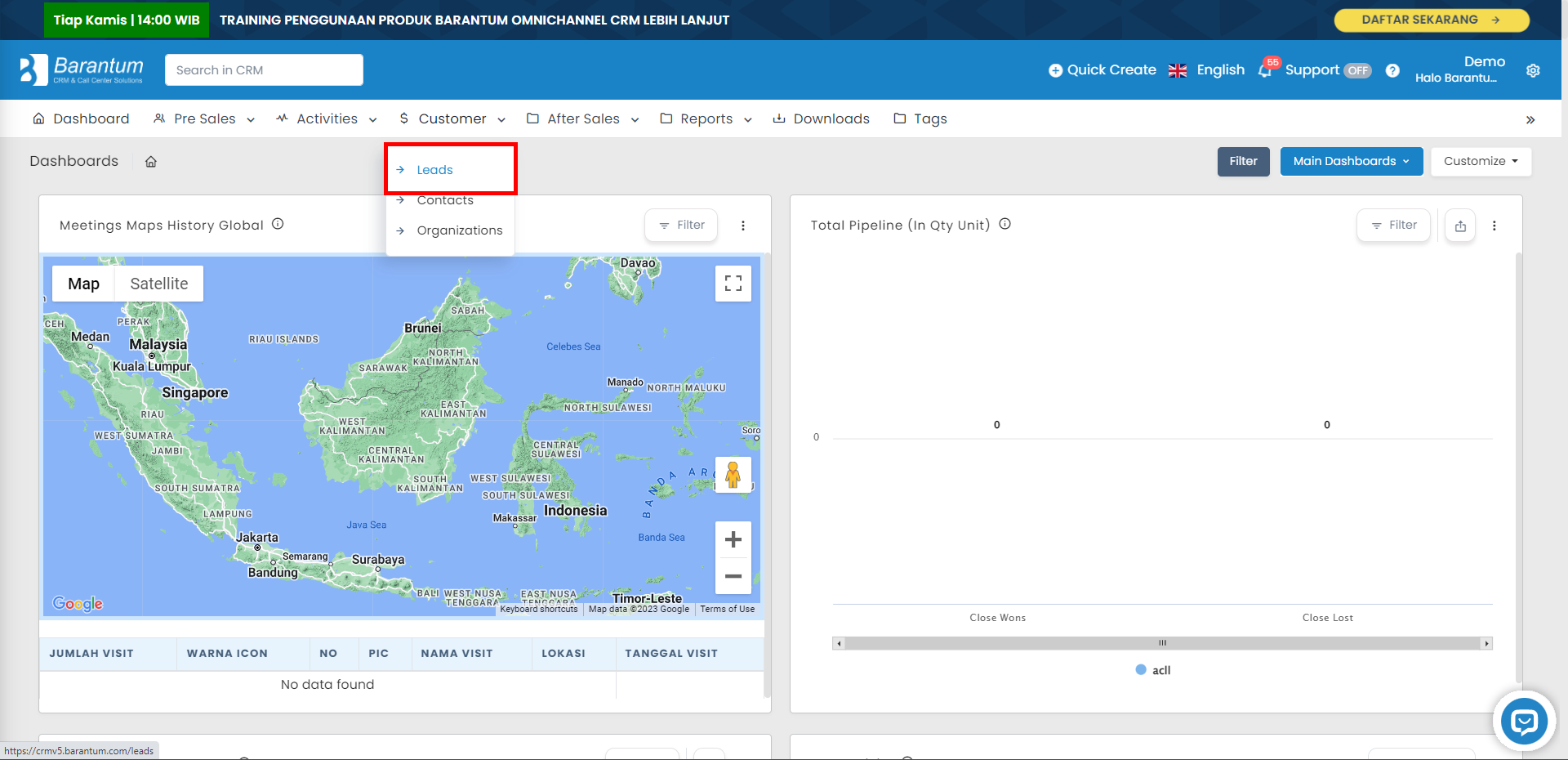Toggle map fullscreen view
The height and width of the screenshot is (760, 1568).
click(733, 284)
